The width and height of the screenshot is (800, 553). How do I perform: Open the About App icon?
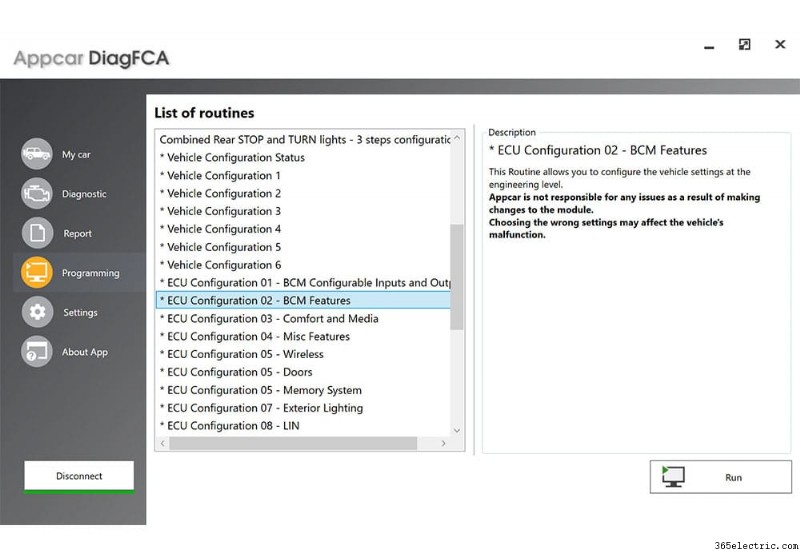click(x=37, y=351)
